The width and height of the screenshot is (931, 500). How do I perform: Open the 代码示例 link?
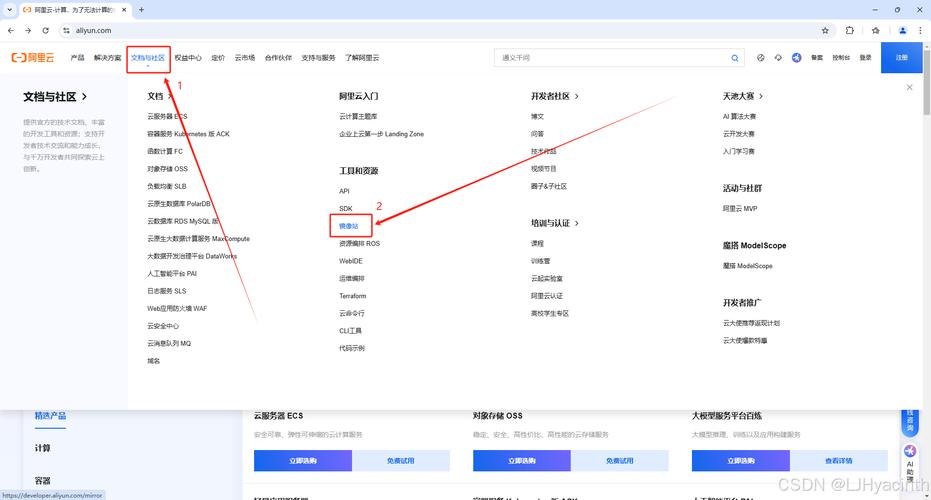pyautogui.click(x=352, y=348)
